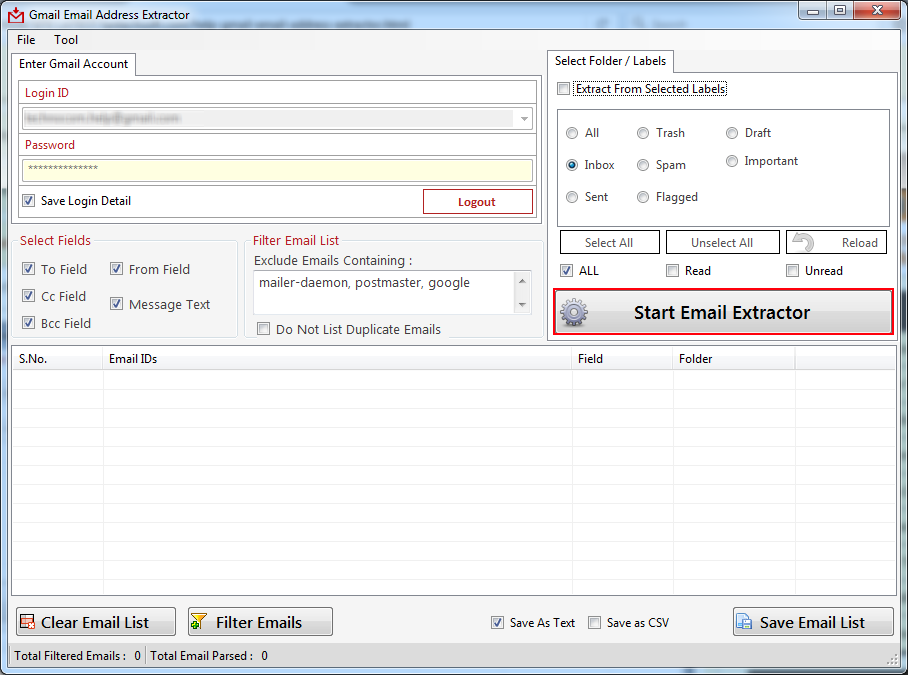Enable Save as CSV checkbox

point(594,622)
